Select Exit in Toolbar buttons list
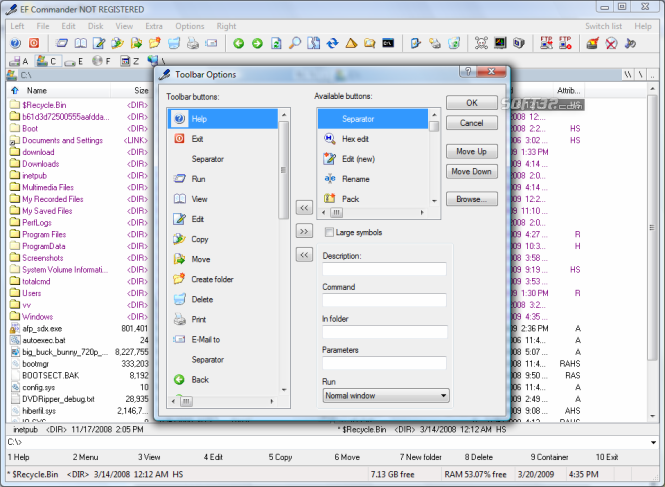The width and height of the screenshot is (665, 487). 223,139
